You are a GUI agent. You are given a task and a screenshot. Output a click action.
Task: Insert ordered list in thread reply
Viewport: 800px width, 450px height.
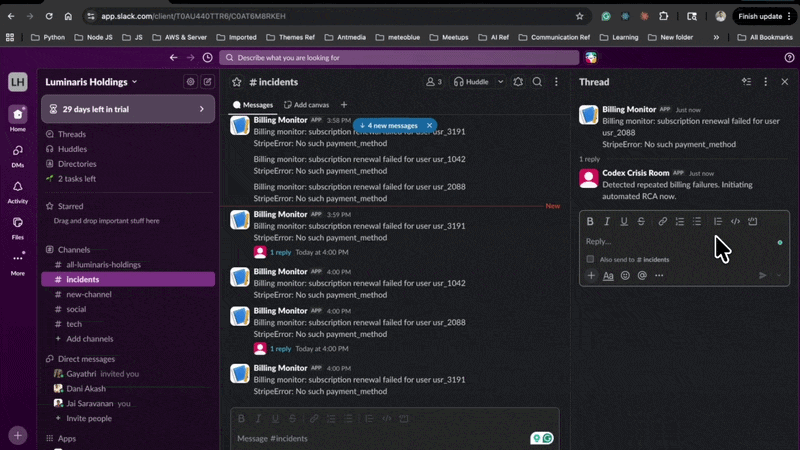[680, 221]
